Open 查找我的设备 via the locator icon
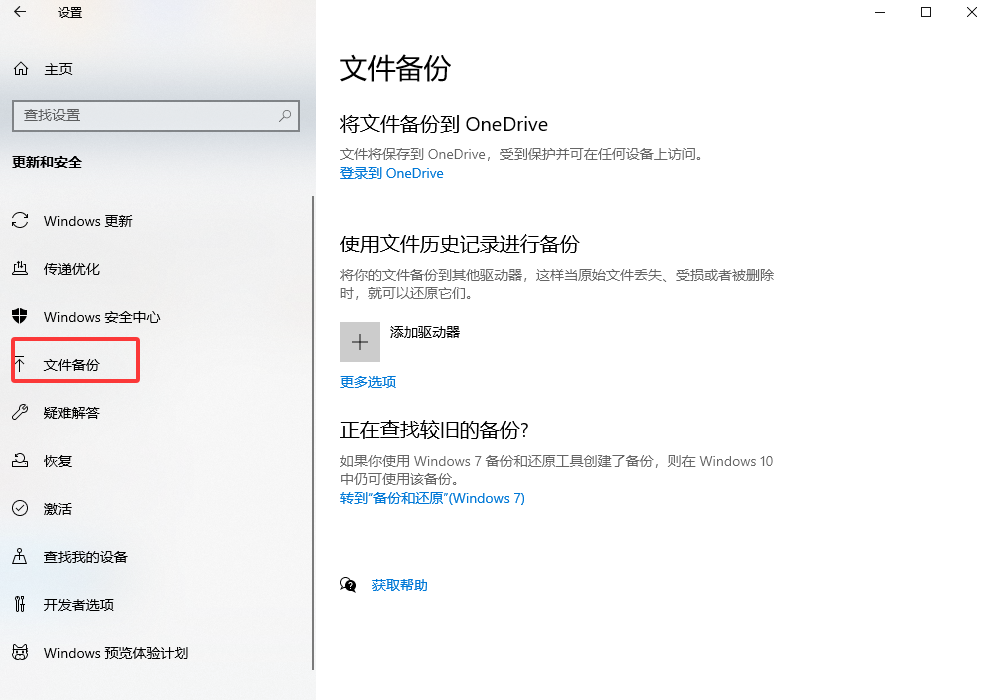 coord(20,556)
